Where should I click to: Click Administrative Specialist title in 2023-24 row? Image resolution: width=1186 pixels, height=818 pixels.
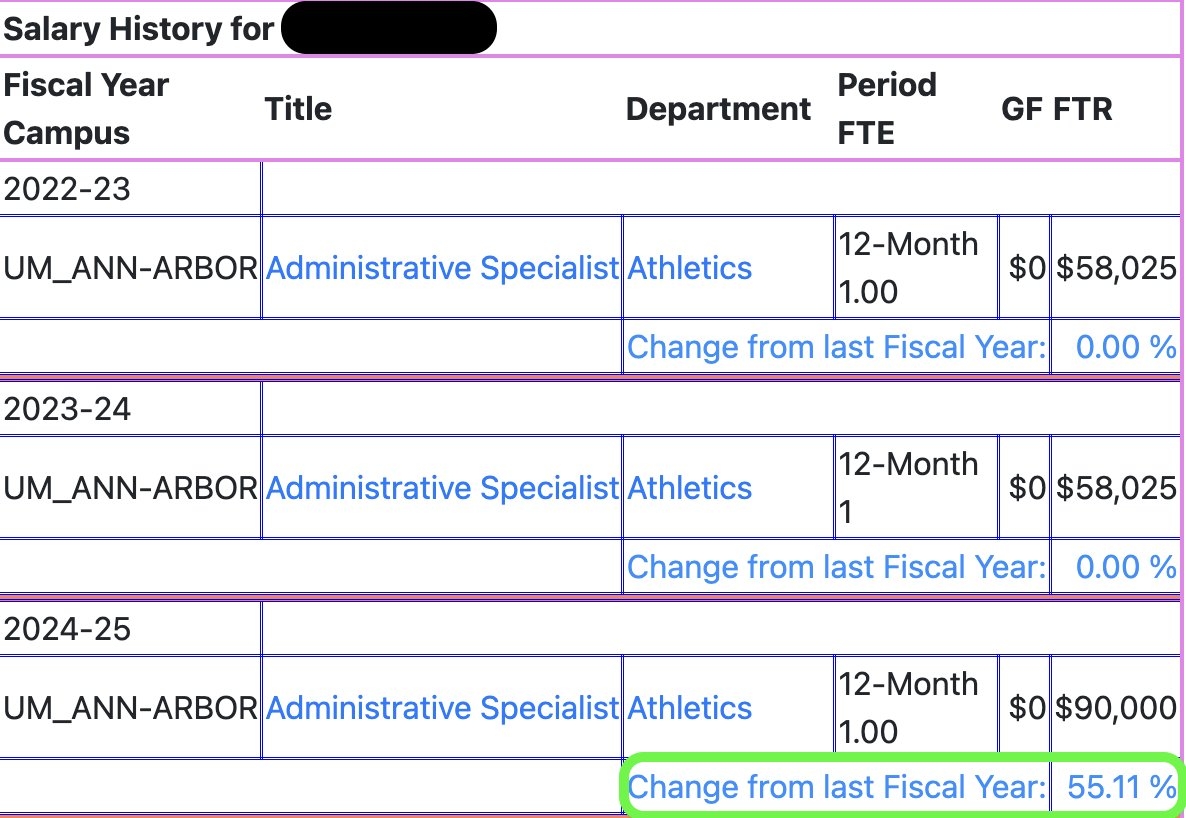[442, 488]
